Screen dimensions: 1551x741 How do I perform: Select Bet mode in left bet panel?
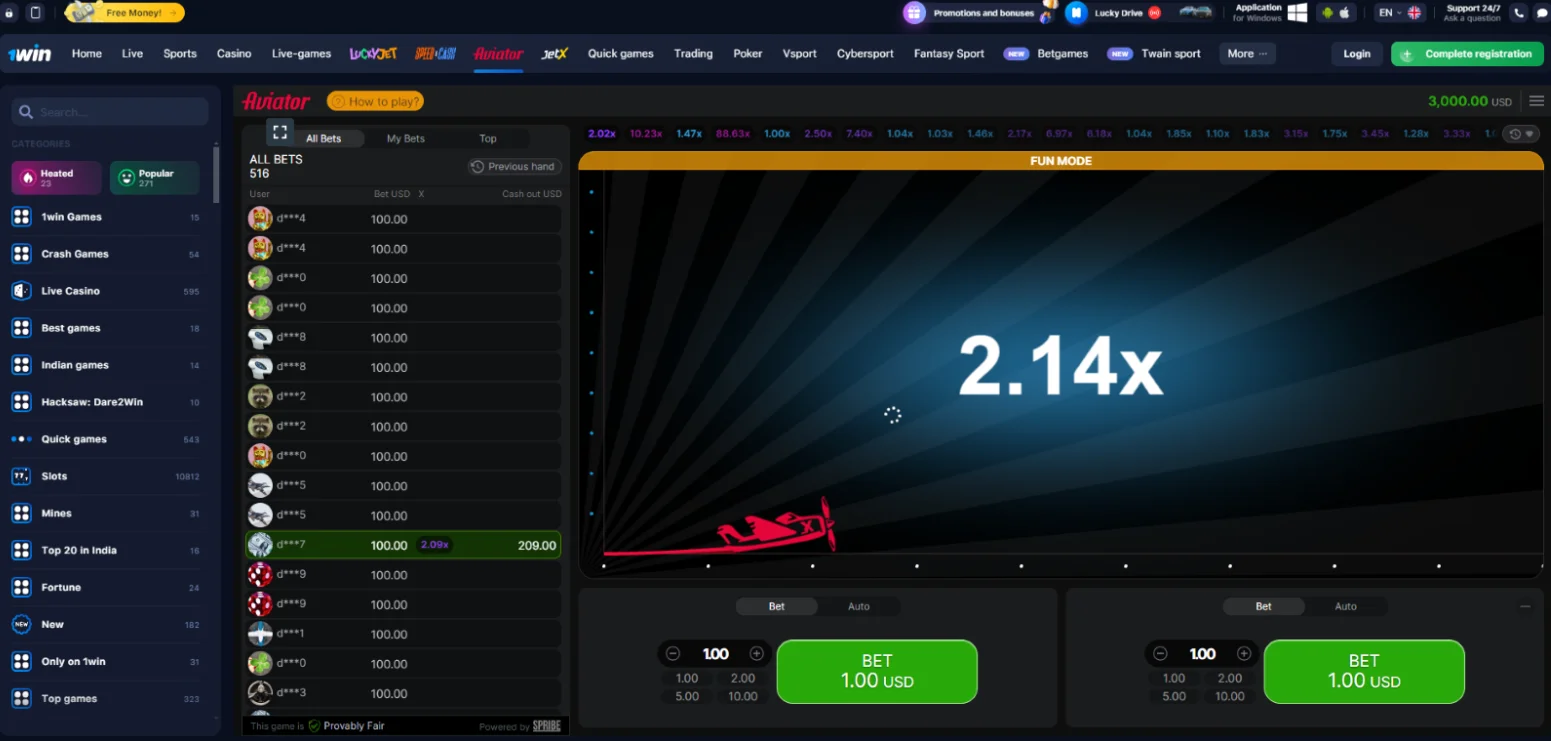point(777,606)
